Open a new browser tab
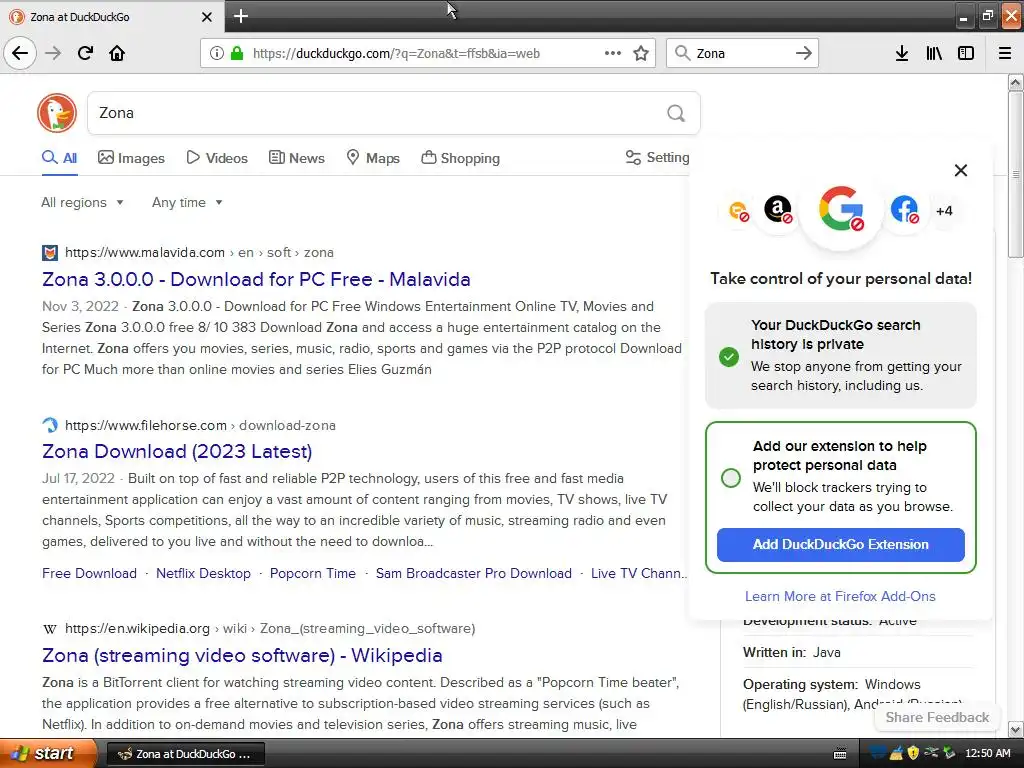The height and width of the screenshot is (768, 1024). pos(241,16)
